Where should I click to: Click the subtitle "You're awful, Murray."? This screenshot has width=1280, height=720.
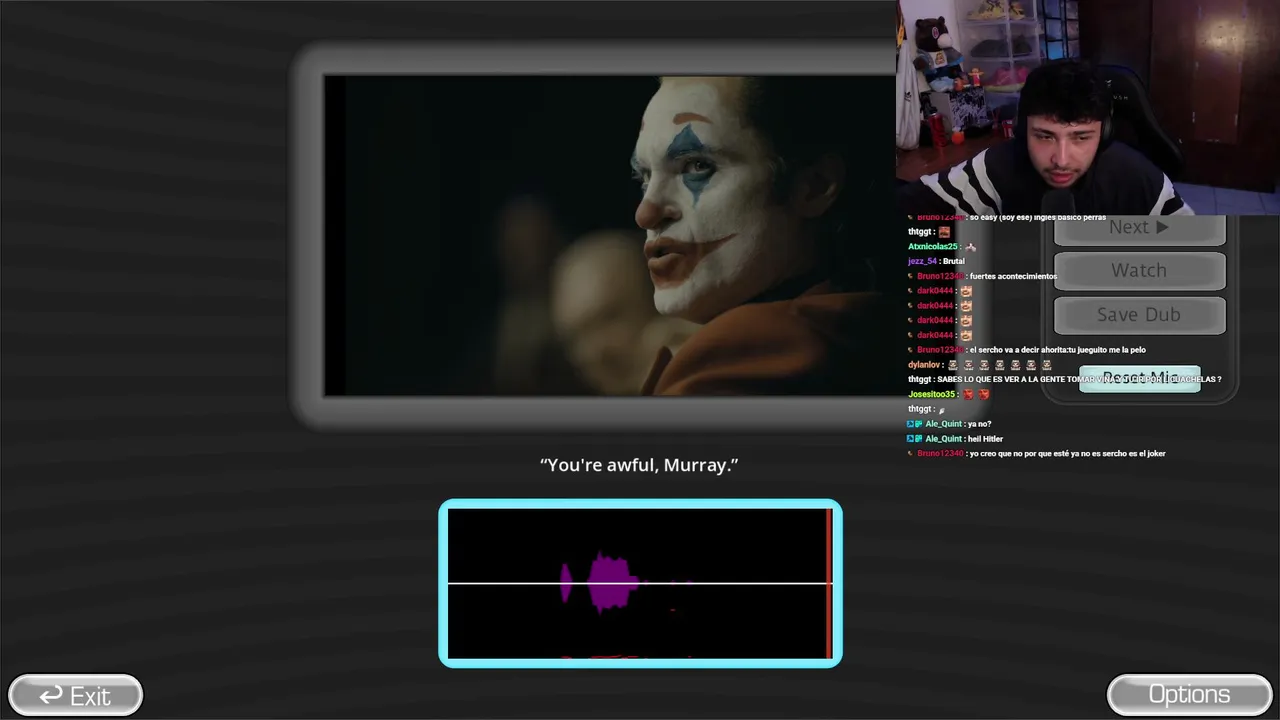(639, 465)
